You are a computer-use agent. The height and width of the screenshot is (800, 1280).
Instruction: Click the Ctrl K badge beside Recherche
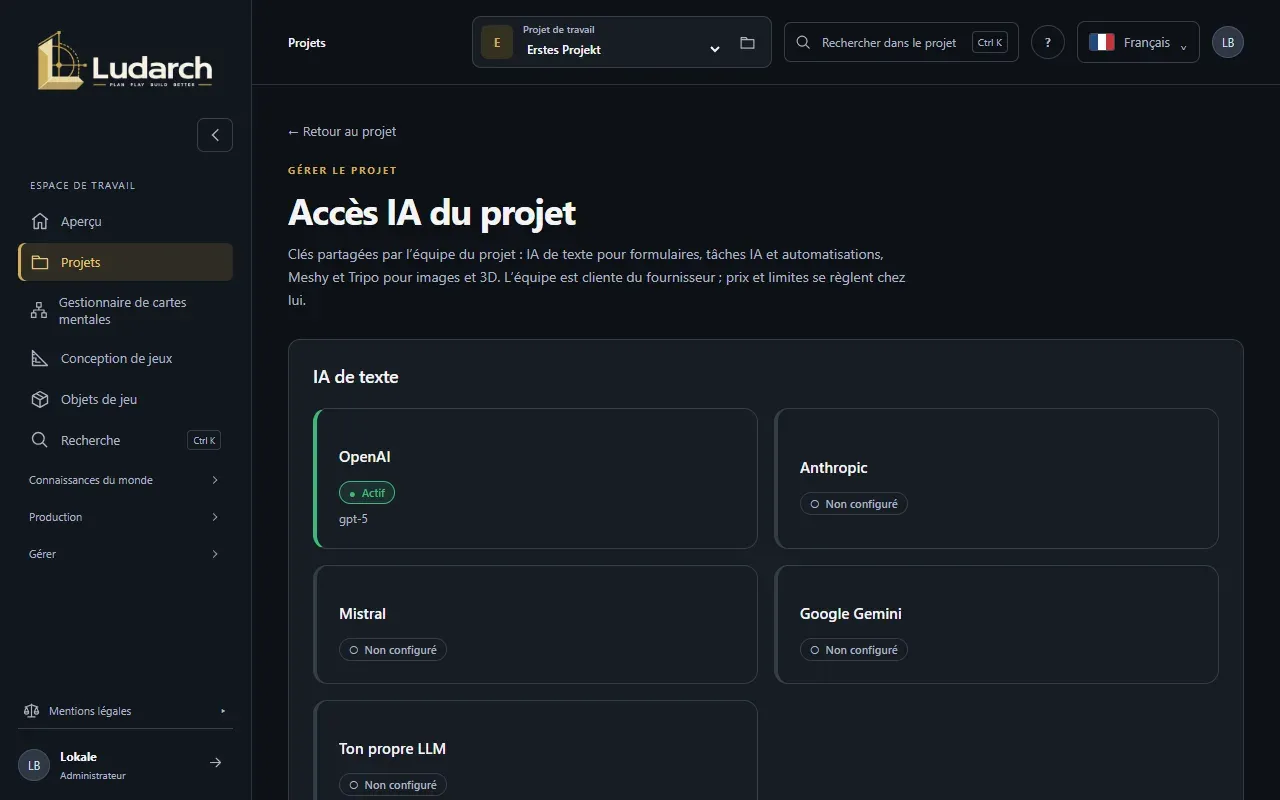(204, 440)
